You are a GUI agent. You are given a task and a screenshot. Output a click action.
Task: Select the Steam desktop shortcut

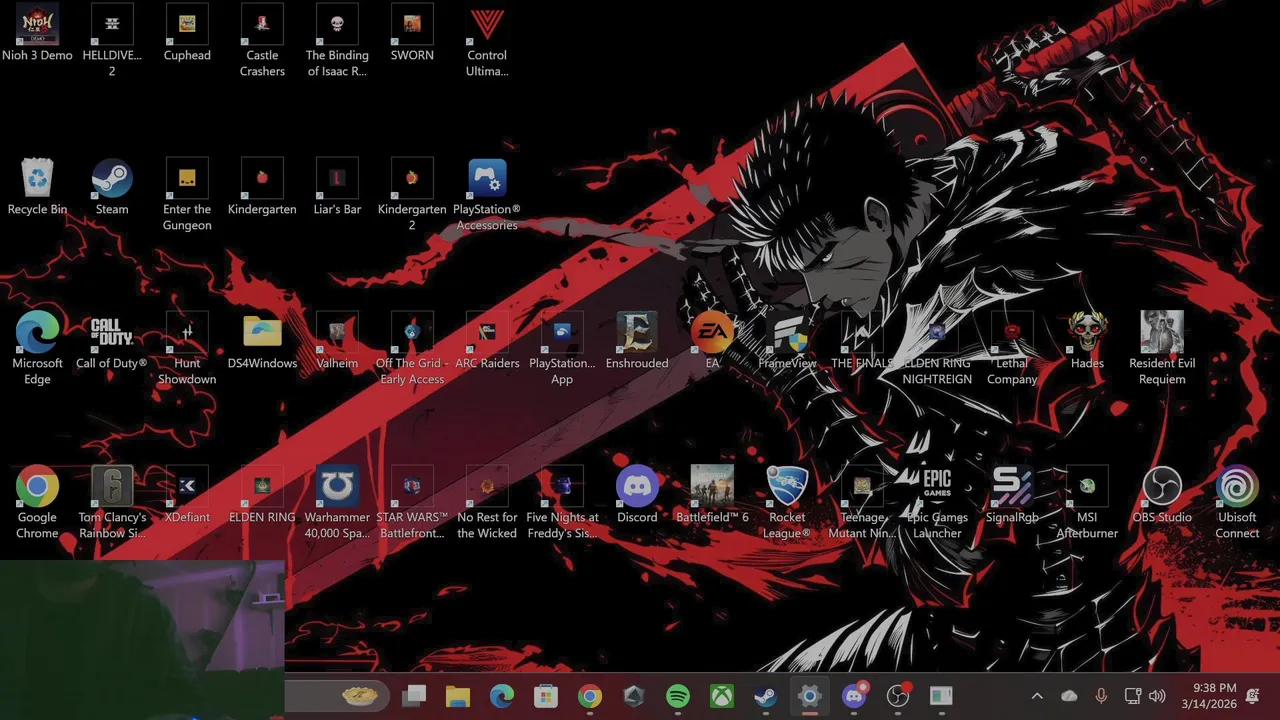coord(112,187)
